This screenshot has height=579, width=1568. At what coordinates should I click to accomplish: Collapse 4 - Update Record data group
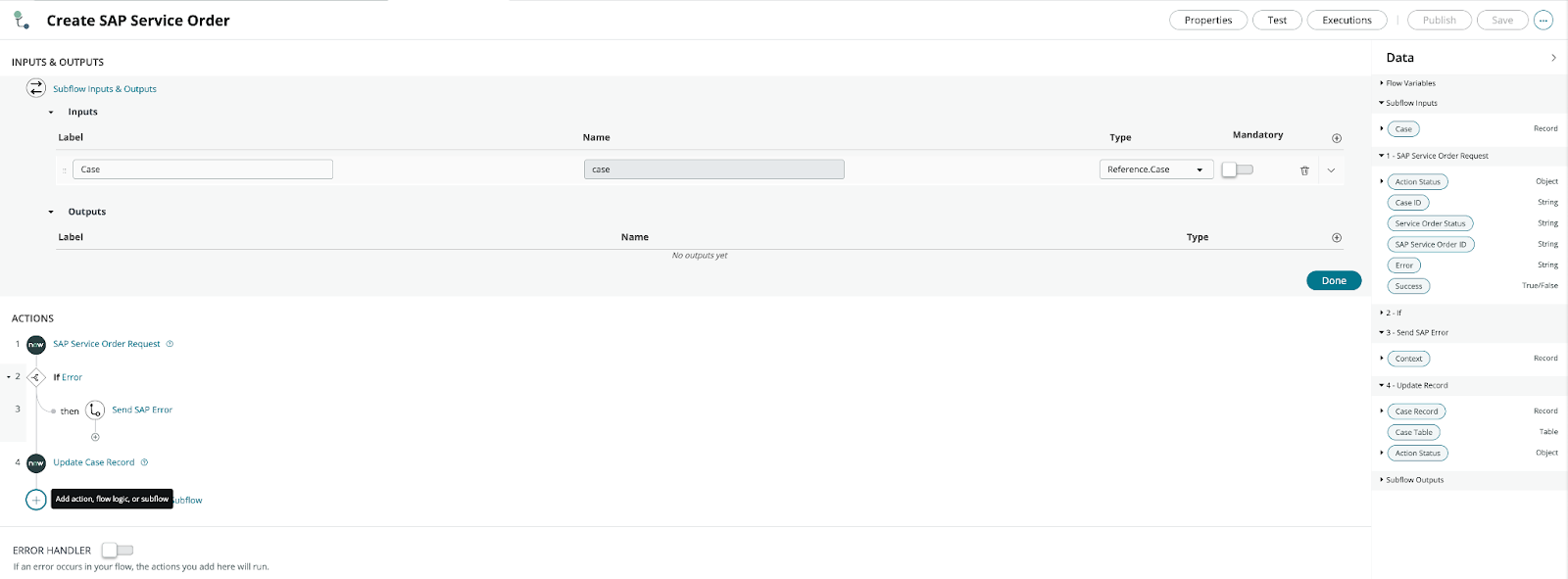click(x=1382, y=385)
